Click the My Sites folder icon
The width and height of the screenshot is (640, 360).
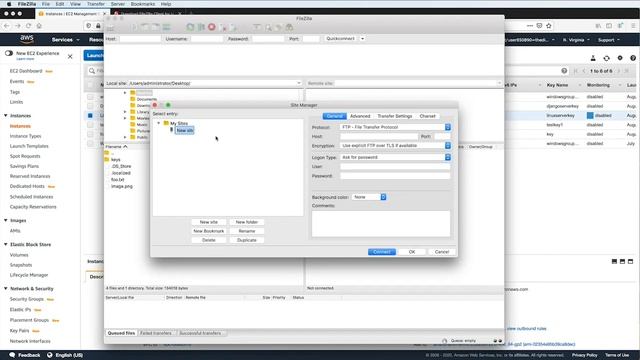(166, 123)
